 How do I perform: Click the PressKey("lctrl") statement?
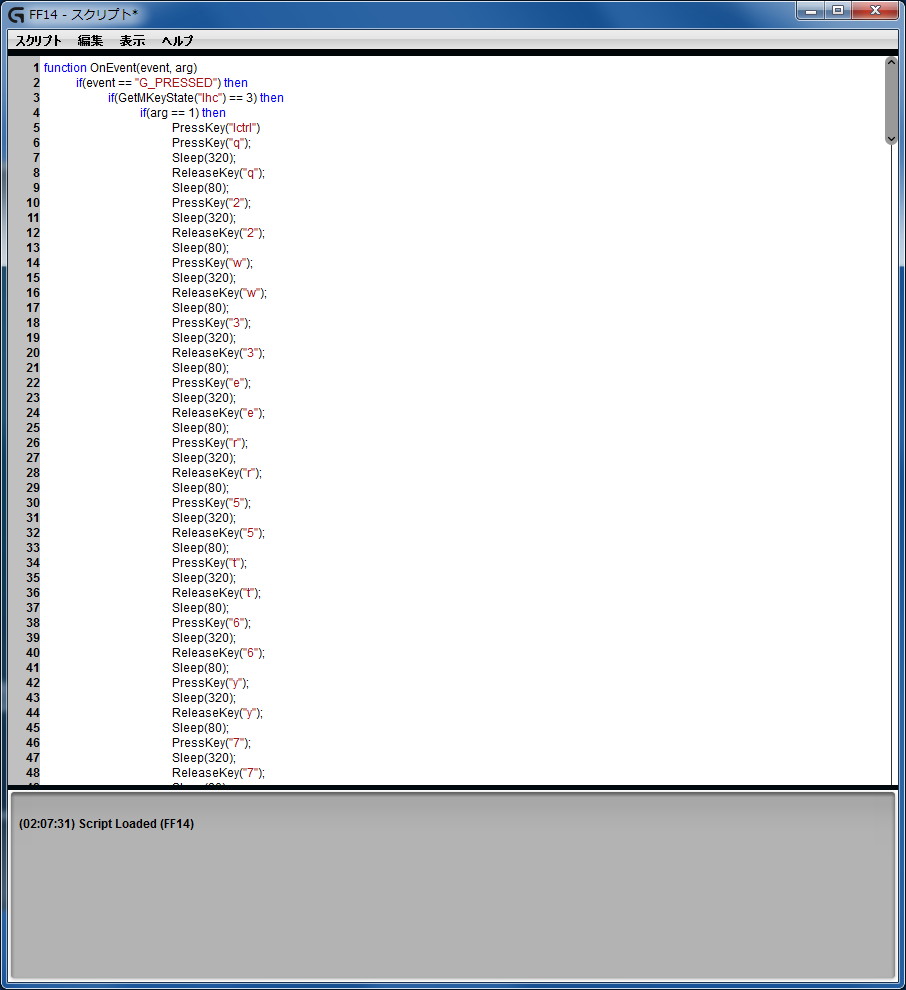coord(215,128)
